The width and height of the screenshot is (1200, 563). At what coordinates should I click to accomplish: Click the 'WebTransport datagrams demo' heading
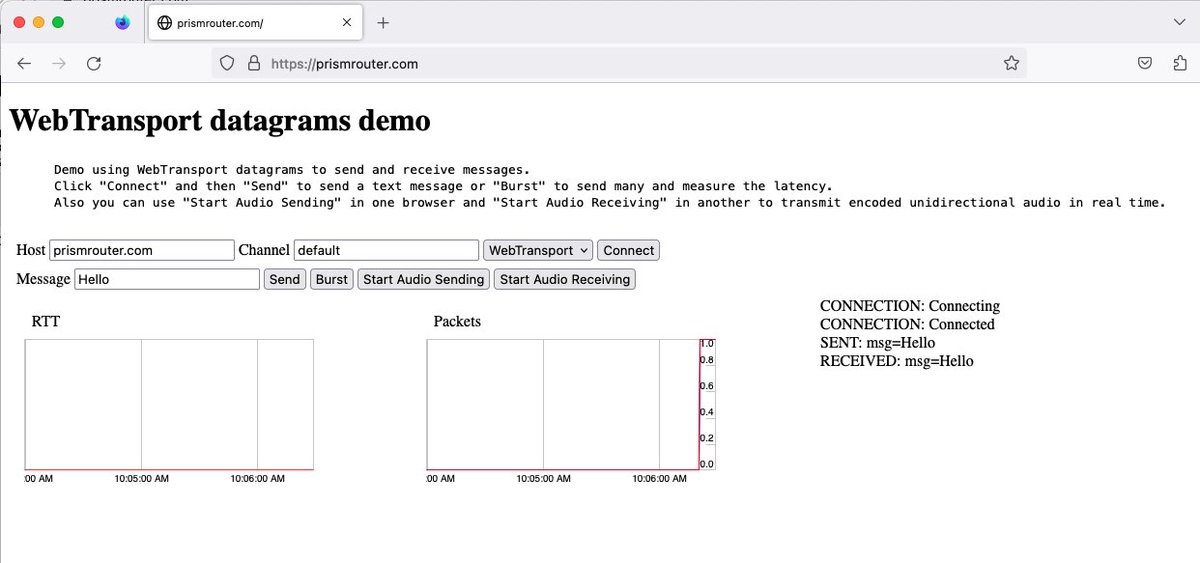pos(220,121)
